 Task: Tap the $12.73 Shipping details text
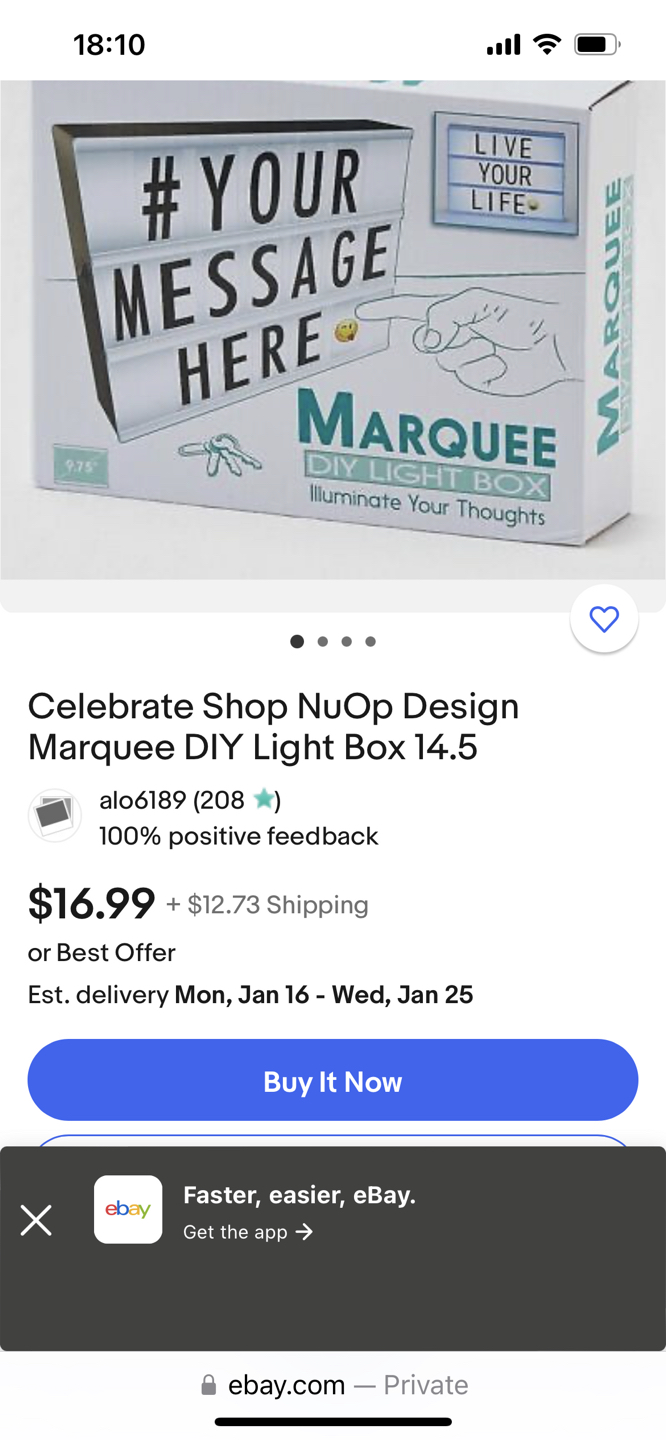(x=267, y=905)
